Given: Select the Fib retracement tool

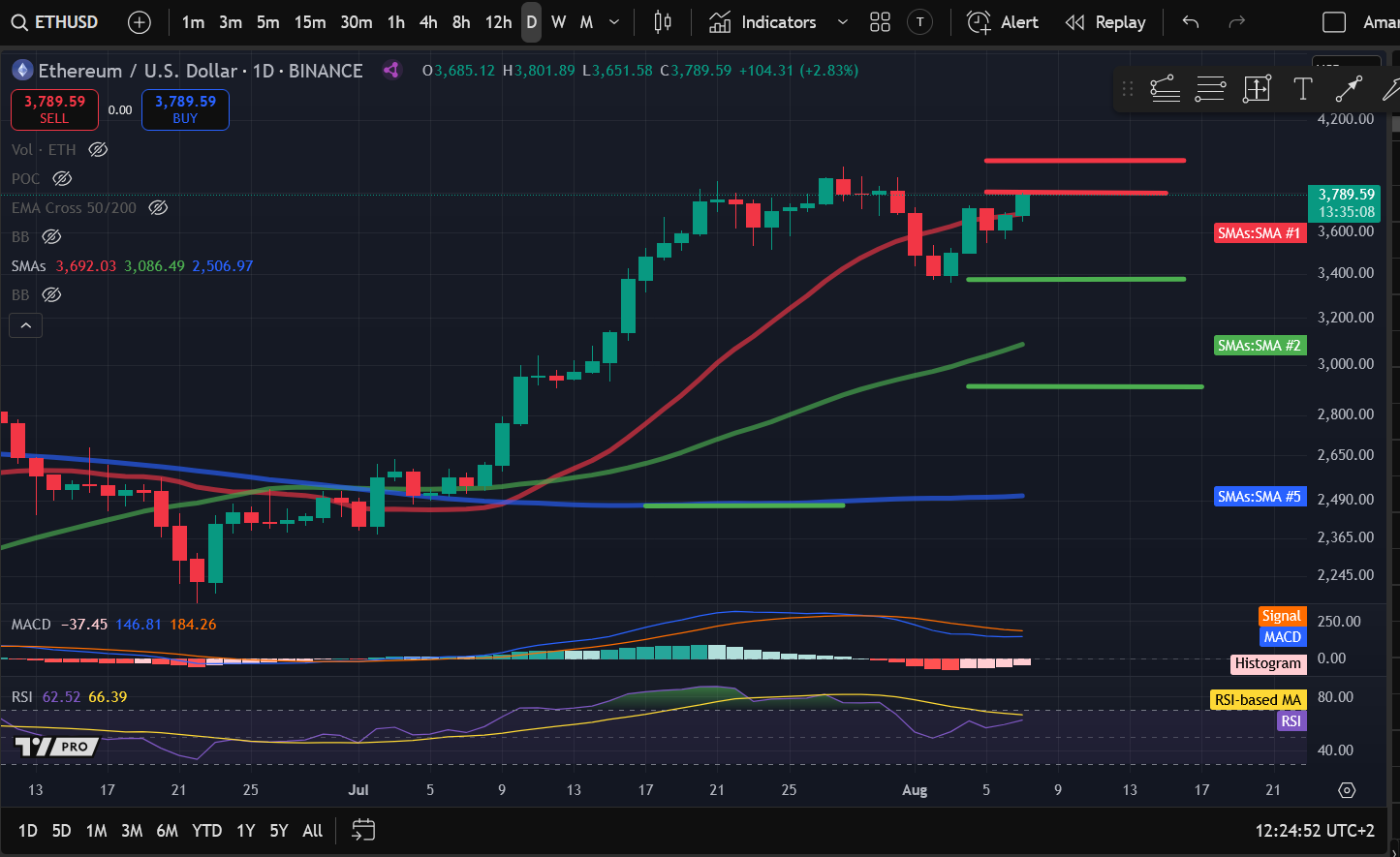Looking at the screenshot, I should (1210, 89).
